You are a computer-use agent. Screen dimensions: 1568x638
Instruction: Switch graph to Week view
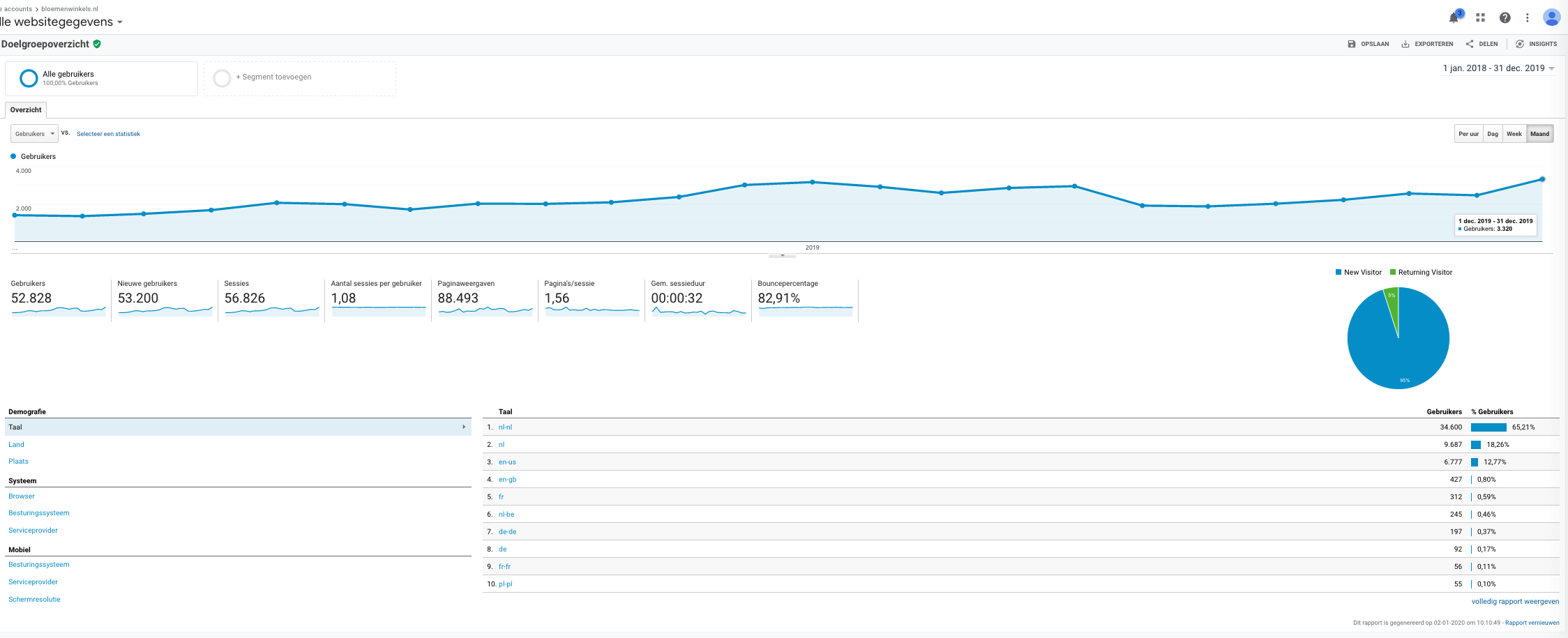[1514, 134]
